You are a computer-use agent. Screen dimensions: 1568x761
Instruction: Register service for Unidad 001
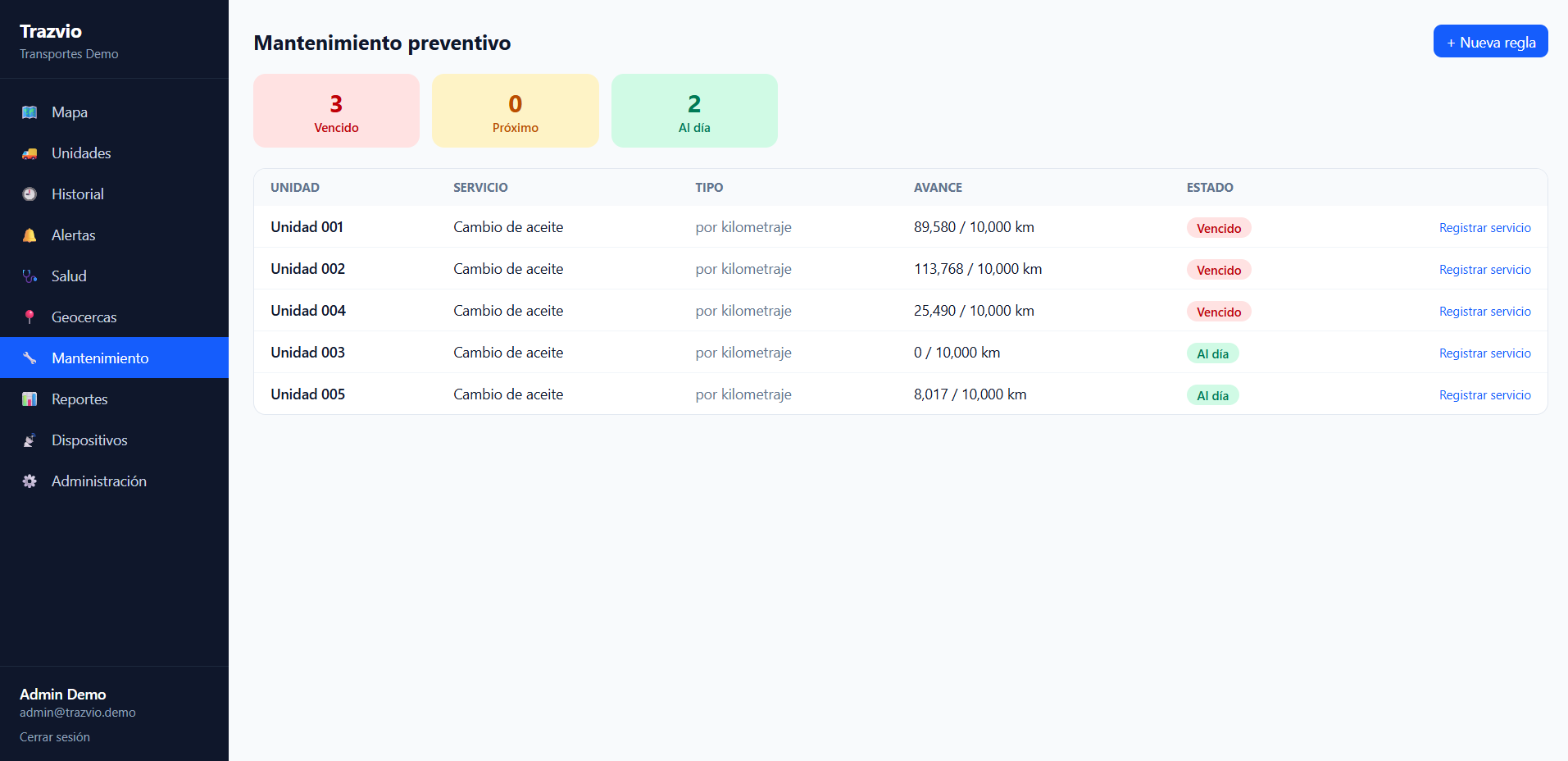[x=1484, y=228]
